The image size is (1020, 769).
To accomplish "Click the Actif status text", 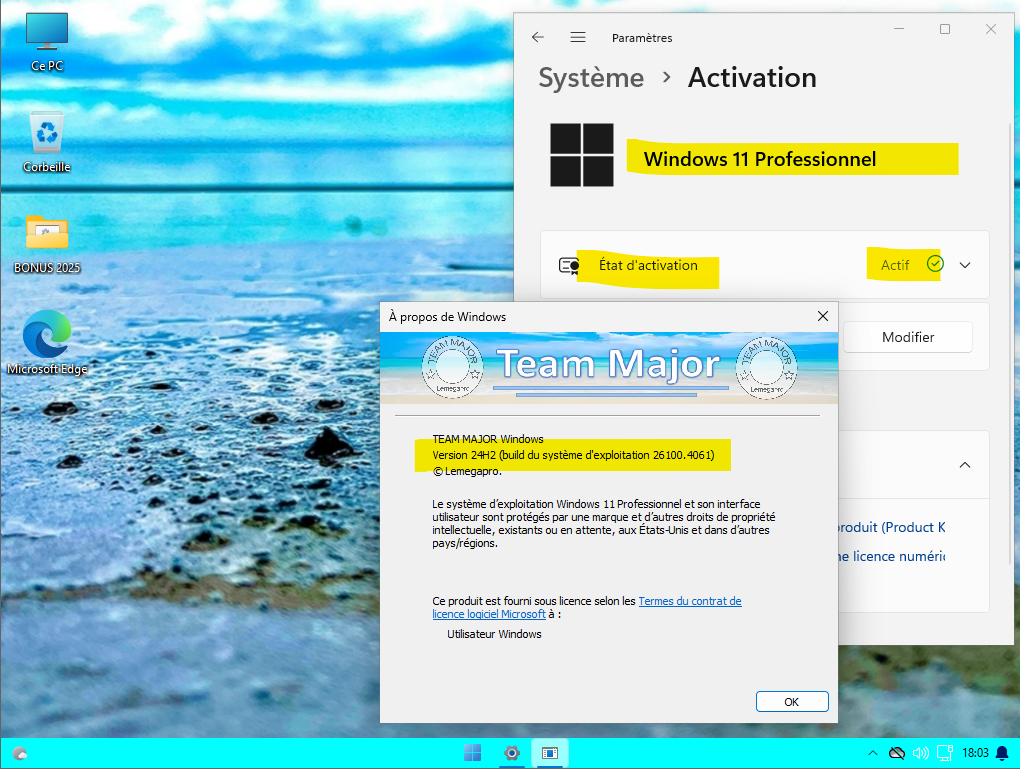I will 895,265.
